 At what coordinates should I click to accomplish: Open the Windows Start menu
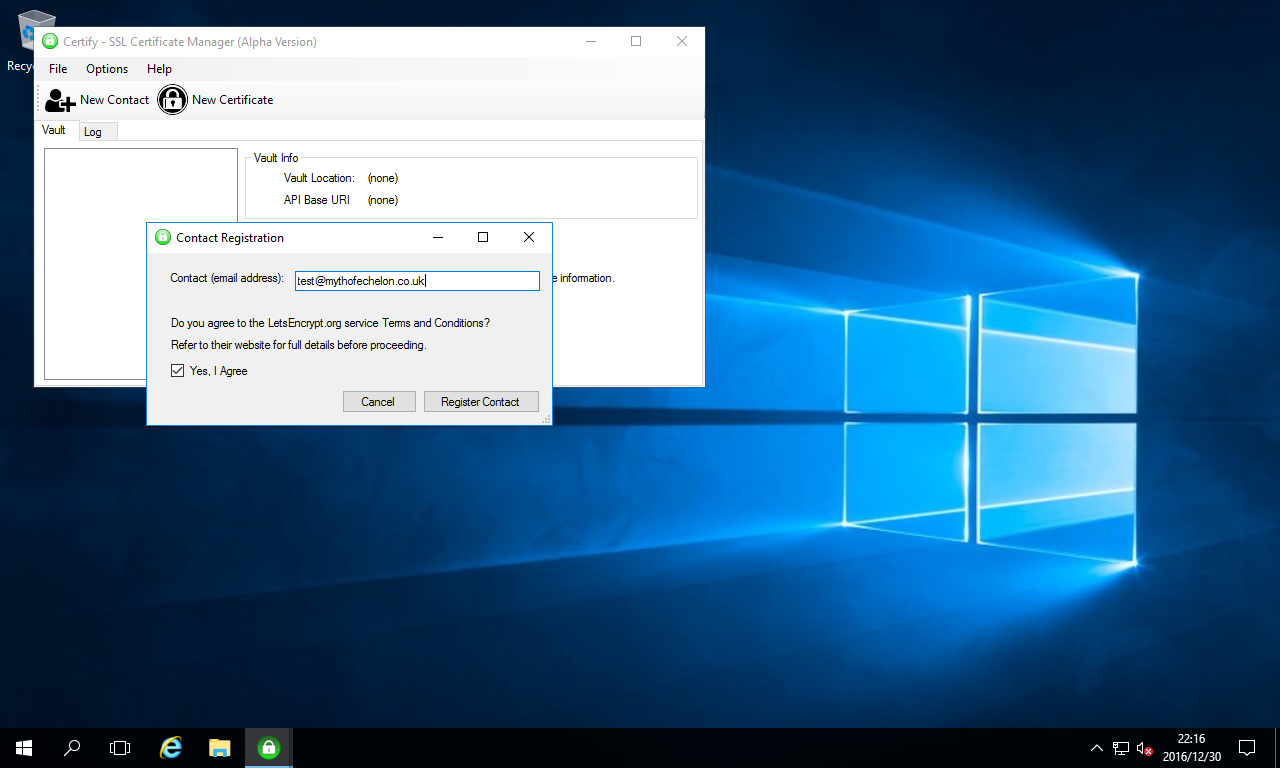[x=24, y=747]
